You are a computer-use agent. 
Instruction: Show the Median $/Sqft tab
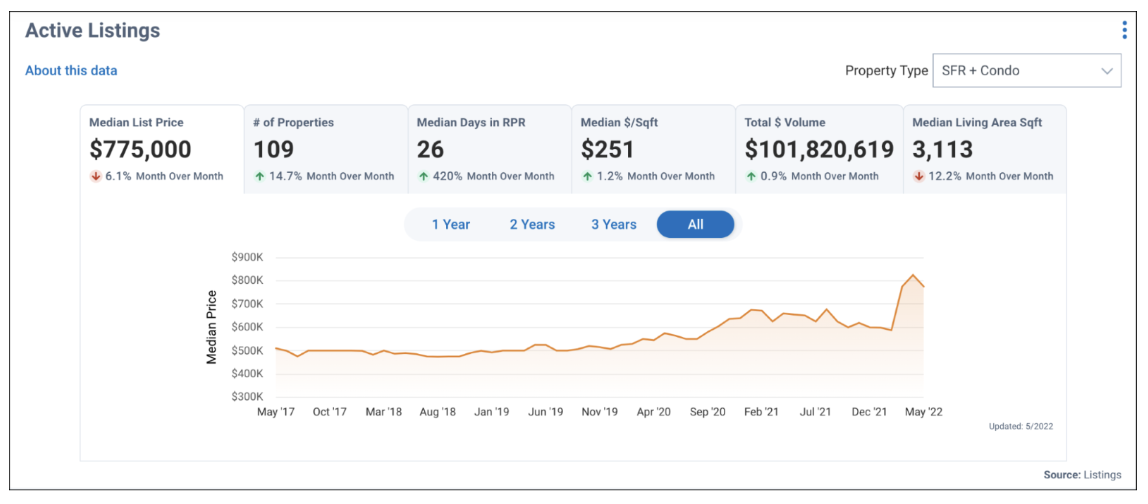pyautogui.click(x=653, y=149)
